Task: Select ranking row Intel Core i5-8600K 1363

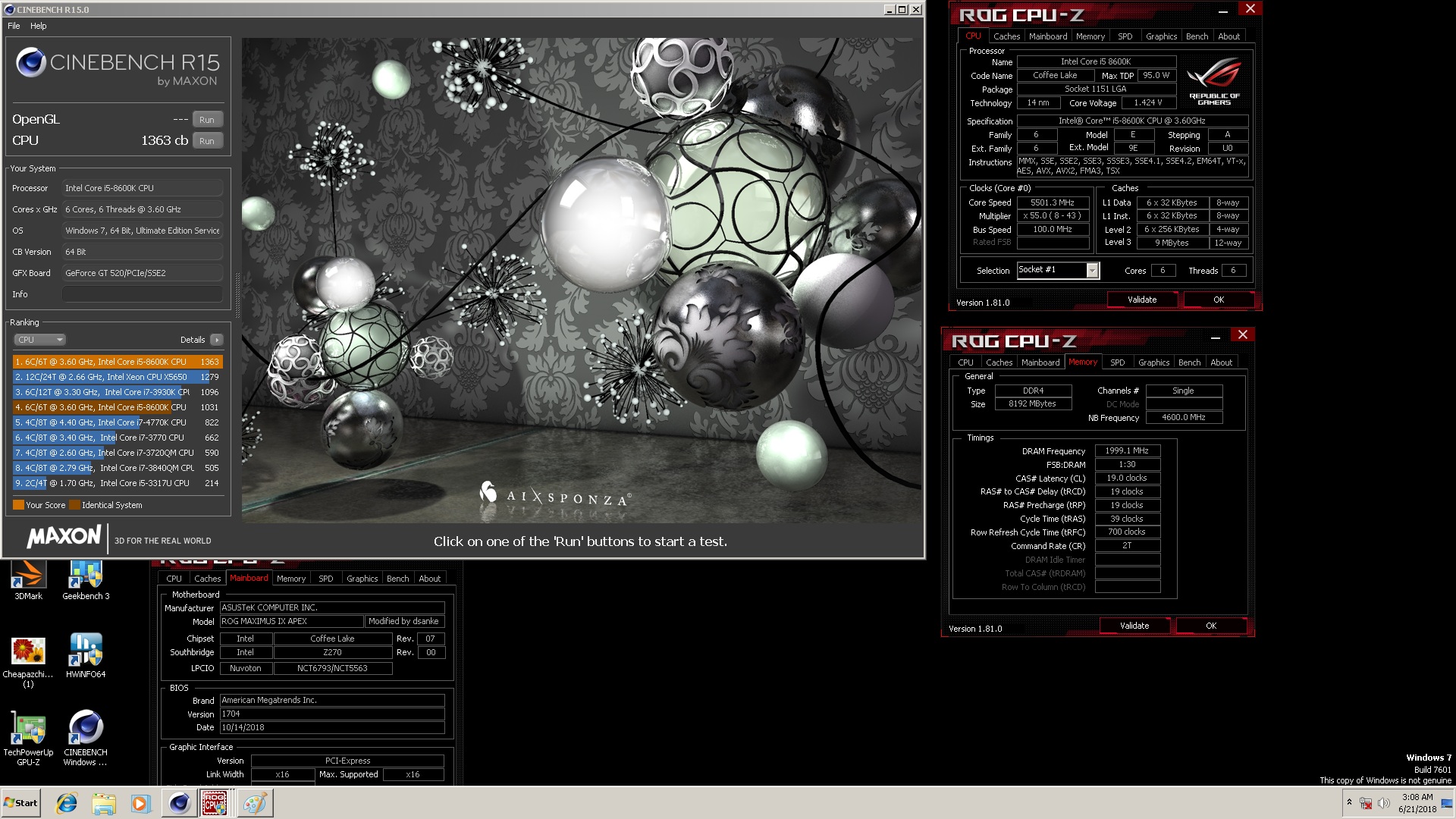Action: pyautogui.click(x=118, y=362)
